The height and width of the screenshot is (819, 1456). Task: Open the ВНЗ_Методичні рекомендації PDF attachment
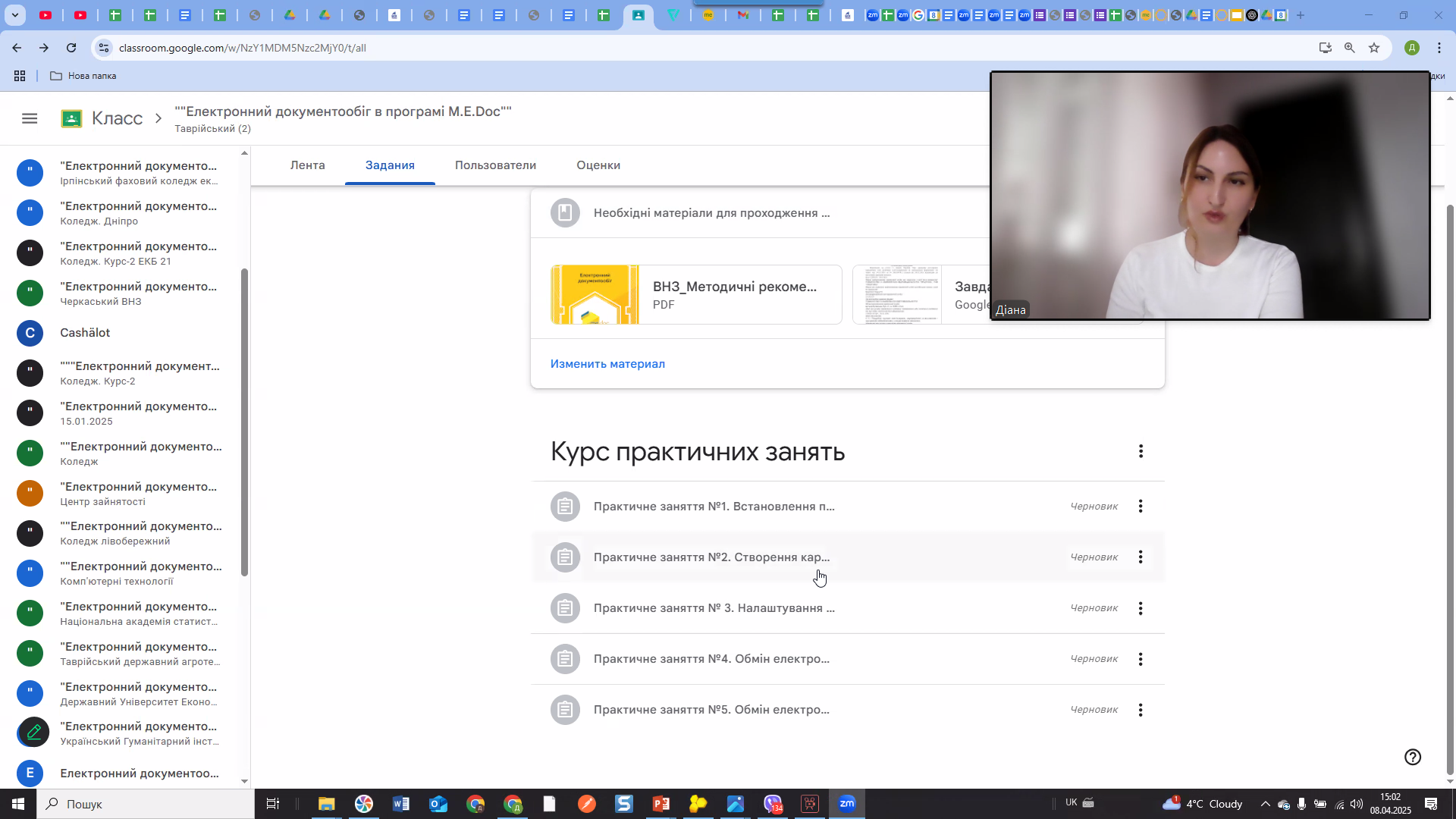click(695, 294)
